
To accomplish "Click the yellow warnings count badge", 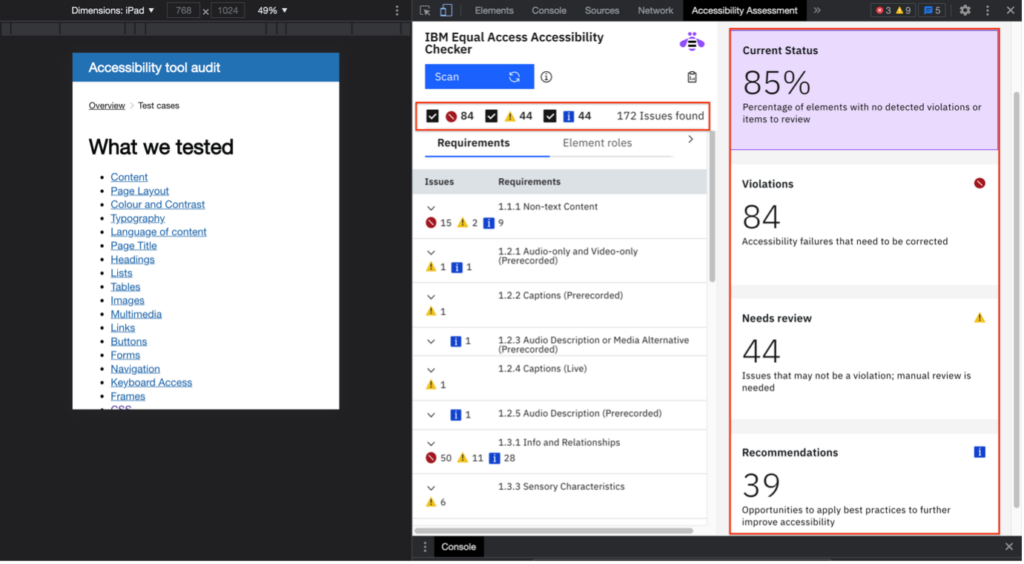I will click(x=904, y=10).
